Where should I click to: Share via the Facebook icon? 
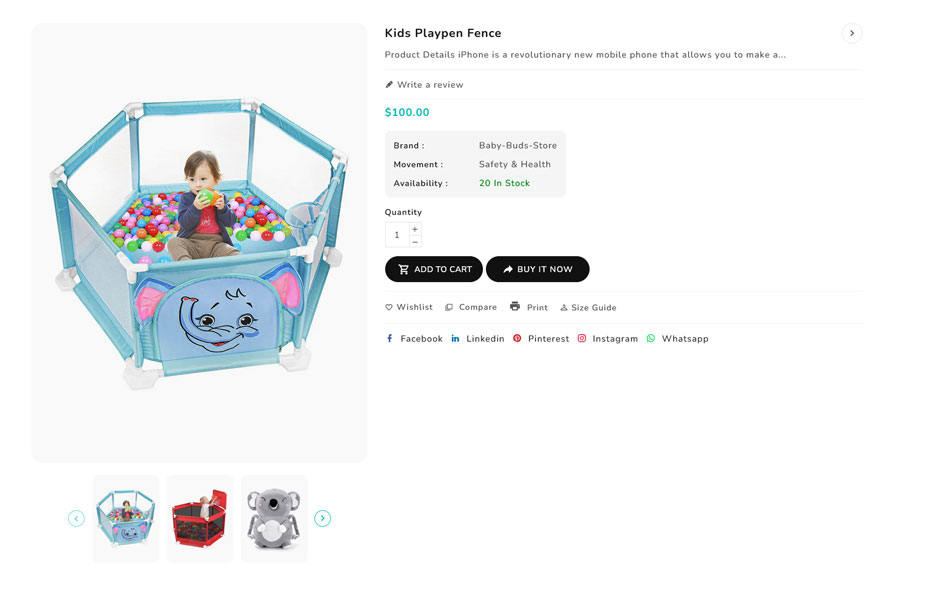click(390, 338)
